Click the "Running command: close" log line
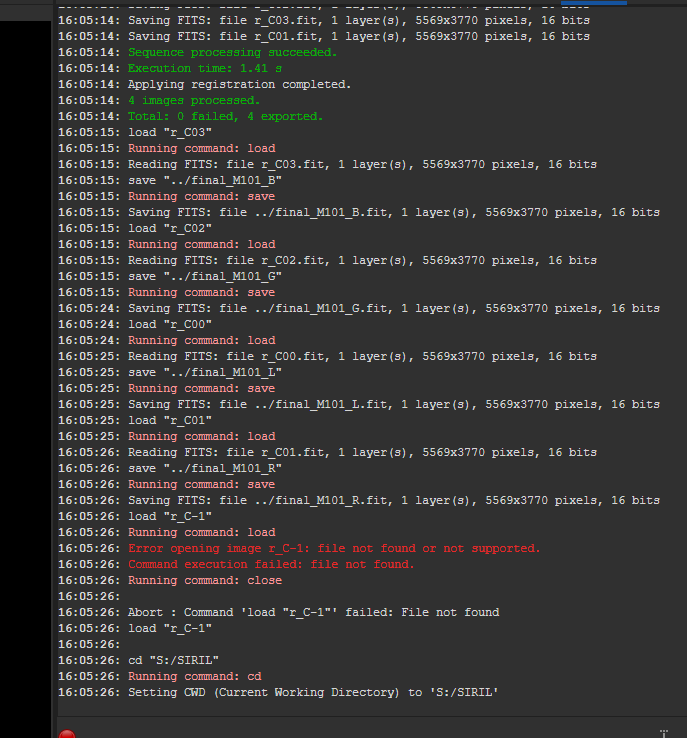 204,580
